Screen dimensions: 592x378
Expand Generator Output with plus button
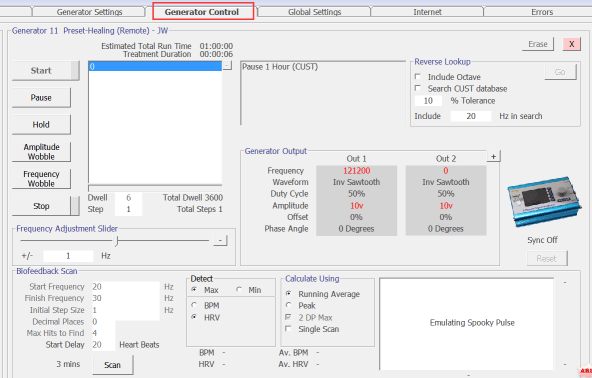click(493, 156)
